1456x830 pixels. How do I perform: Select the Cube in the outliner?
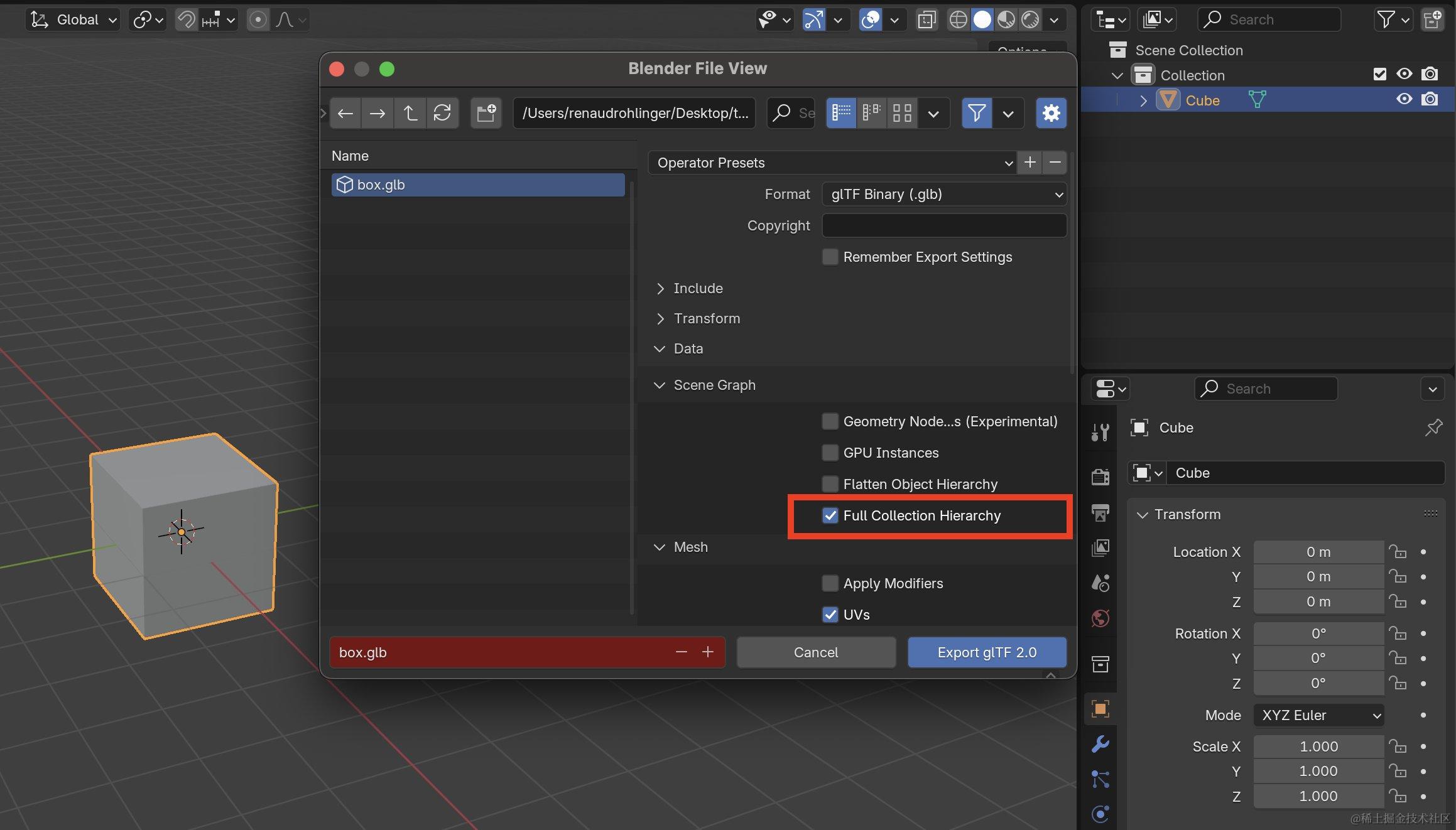pos(1202,99)
